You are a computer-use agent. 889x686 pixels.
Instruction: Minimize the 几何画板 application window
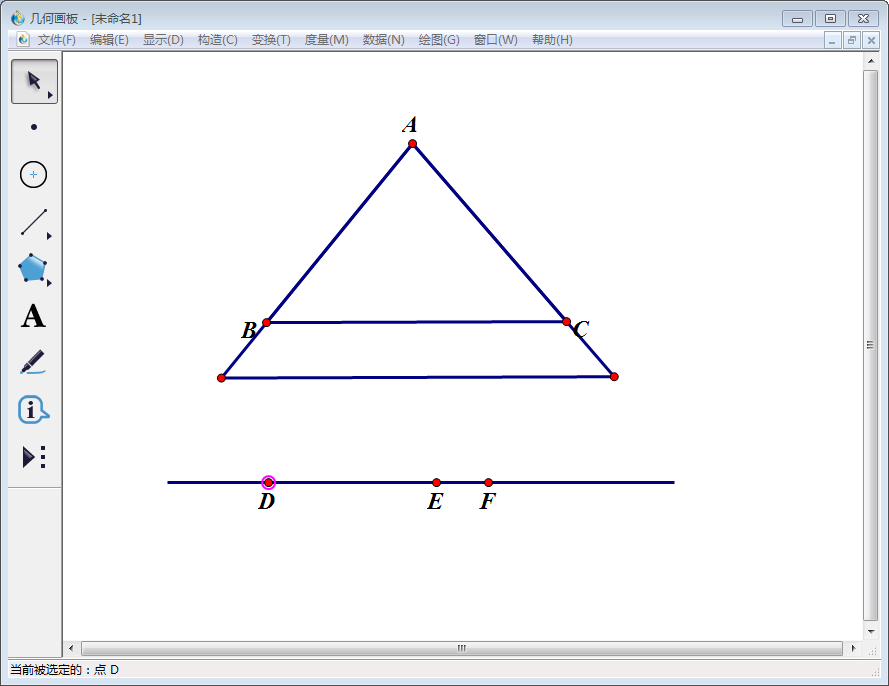(x=797, y=19)
